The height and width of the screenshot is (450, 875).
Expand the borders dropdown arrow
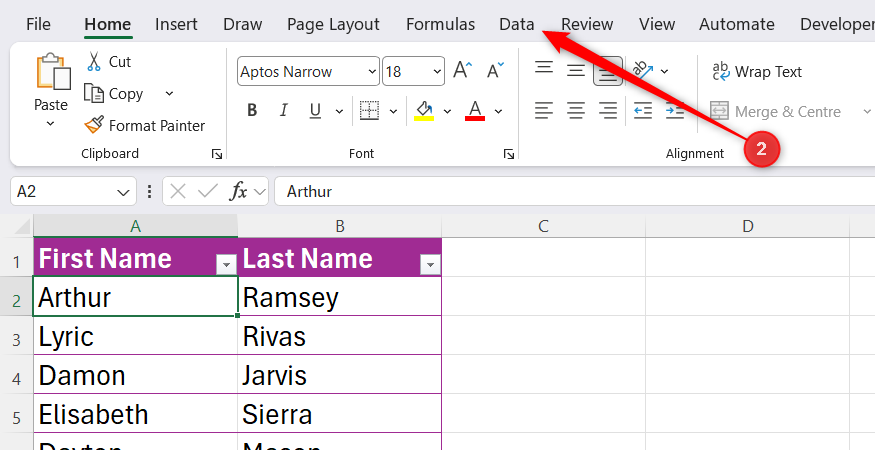tap(393, 111)
